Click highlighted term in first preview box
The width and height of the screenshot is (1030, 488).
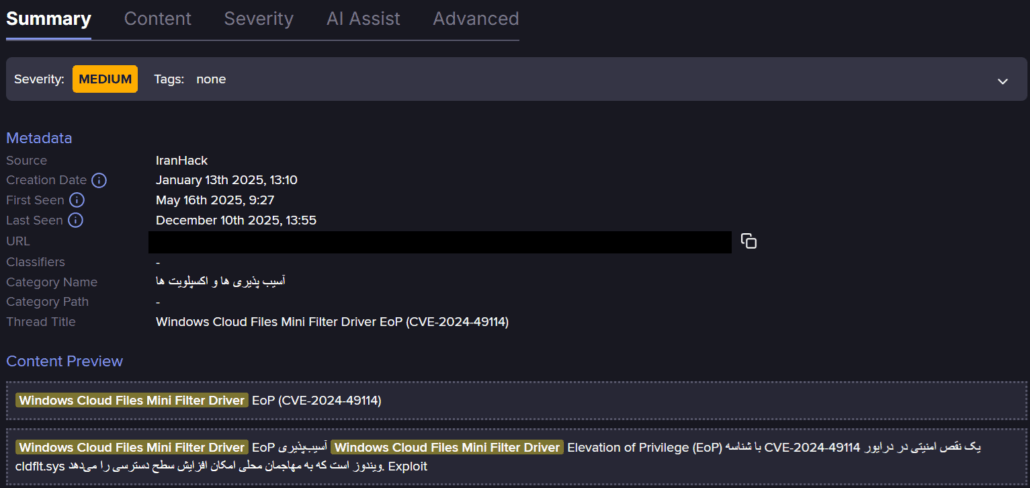(131, 400)
